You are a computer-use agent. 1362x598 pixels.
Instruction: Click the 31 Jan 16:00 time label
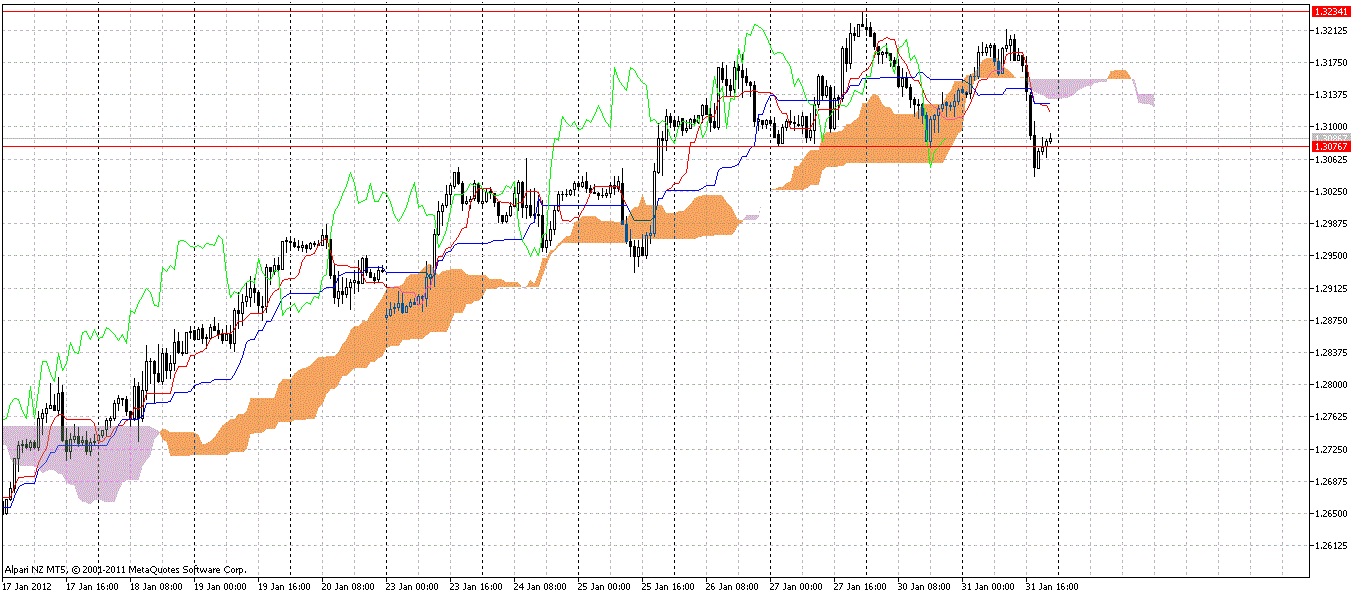coord(1051,587)
